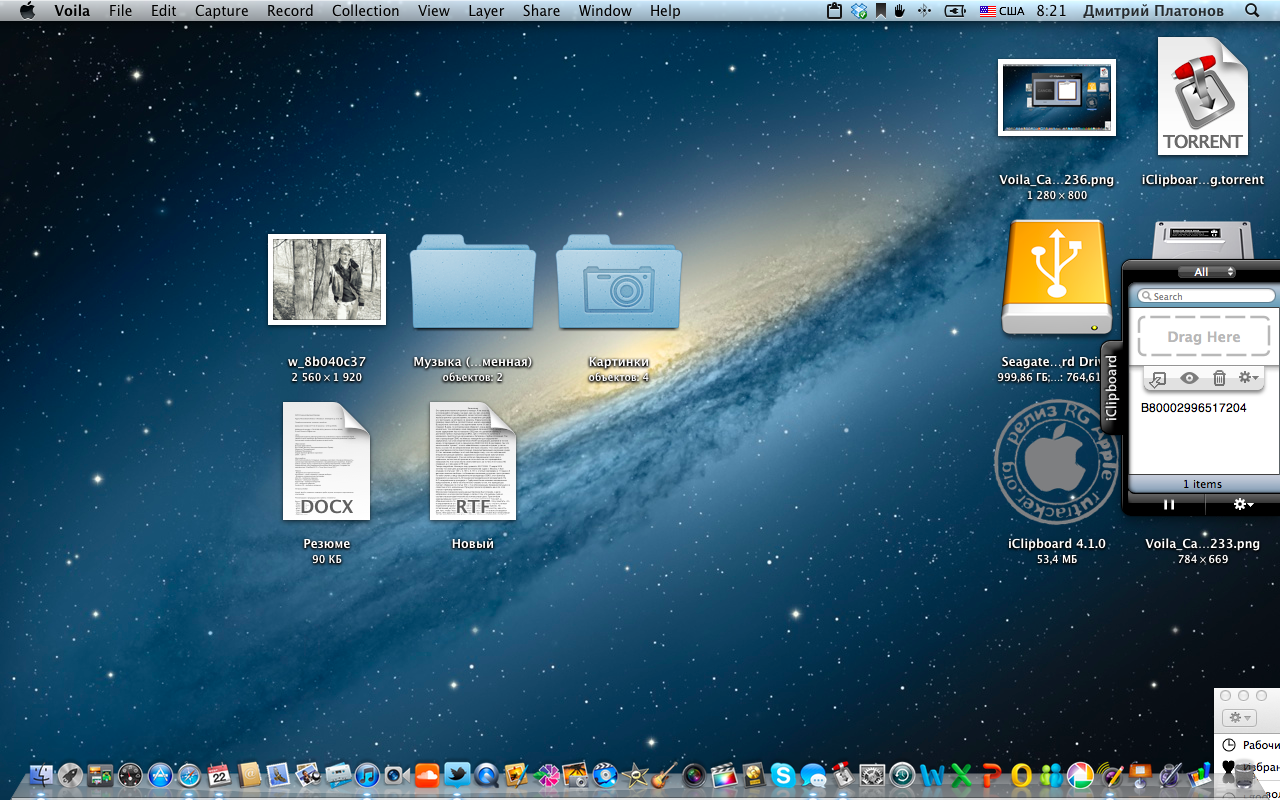
Task: Launch Safari from the Dock
Action: 189,774
